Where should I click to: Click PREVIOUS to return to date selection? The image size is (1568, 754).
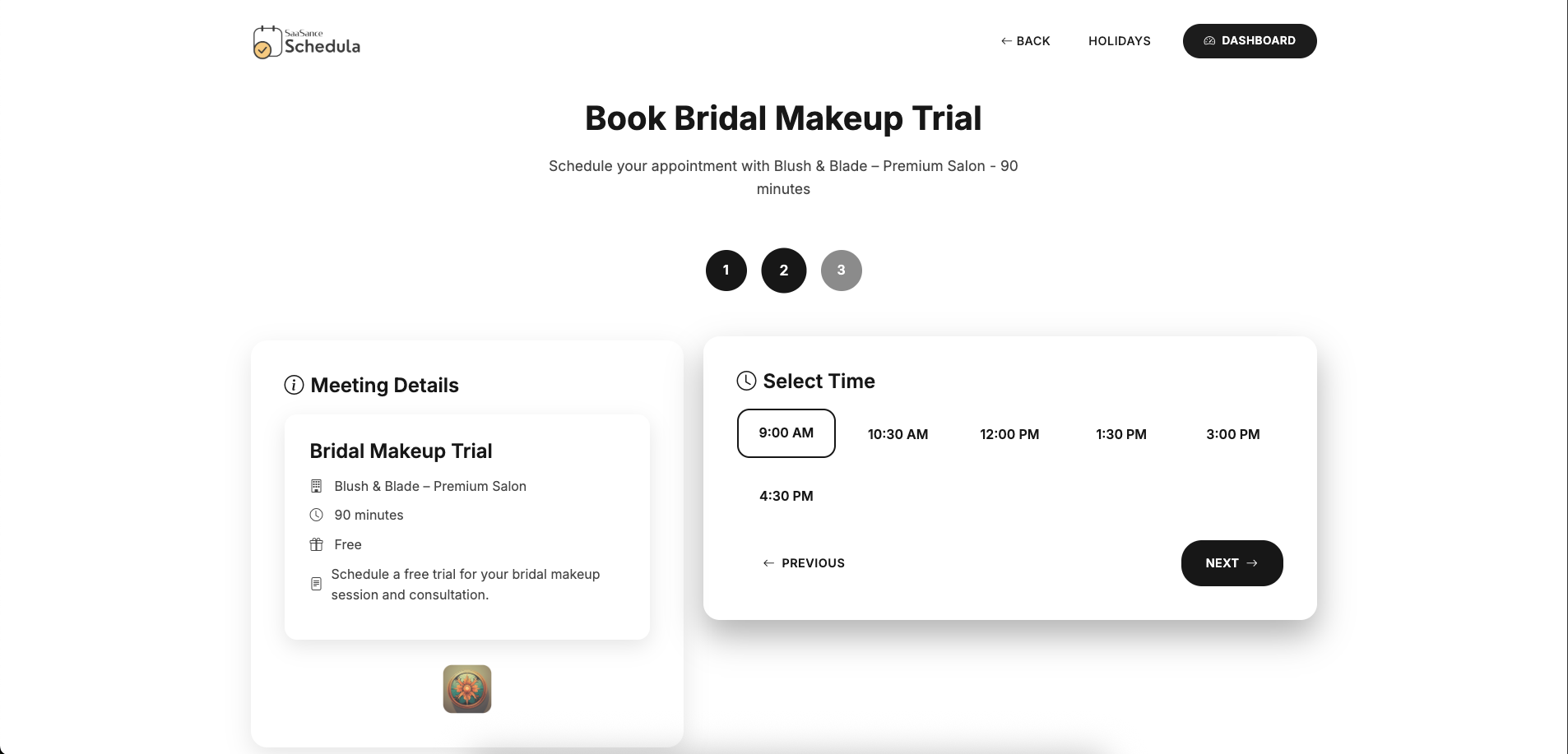(803, 562)
